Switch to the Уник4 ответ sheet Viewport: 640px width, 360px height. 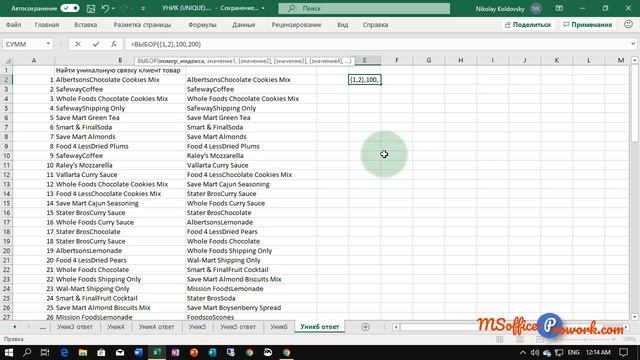[156, 327]
